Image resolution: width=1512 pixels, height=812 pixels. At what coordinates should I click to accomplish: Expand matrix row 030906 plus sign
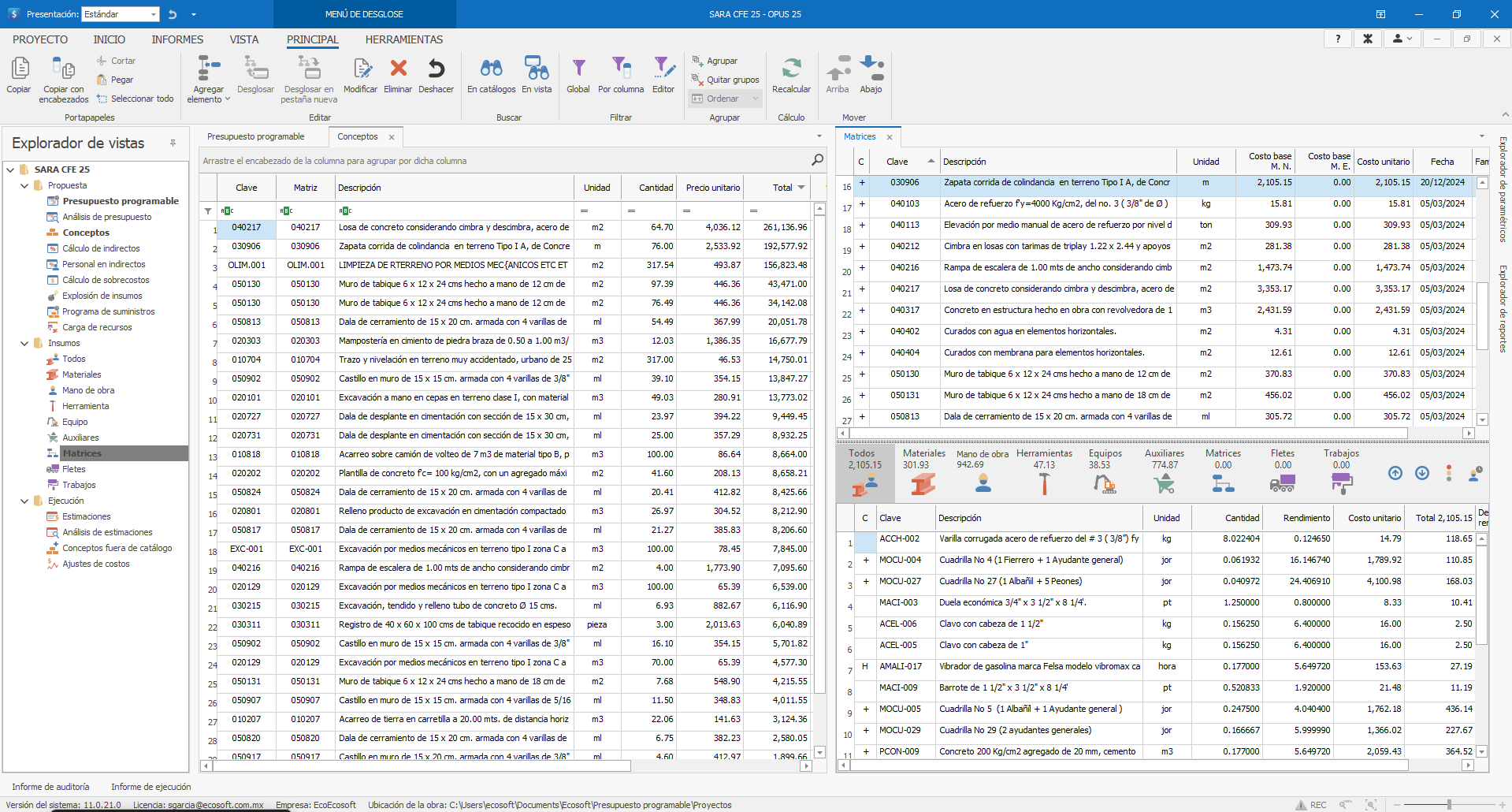[x=862, y=182]
